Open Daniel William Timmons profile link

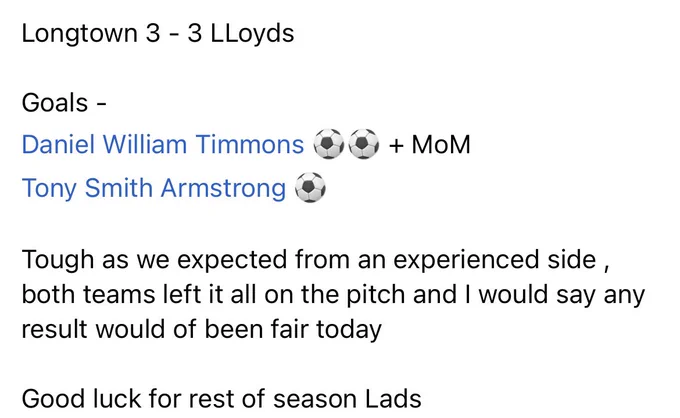point(163,144)
